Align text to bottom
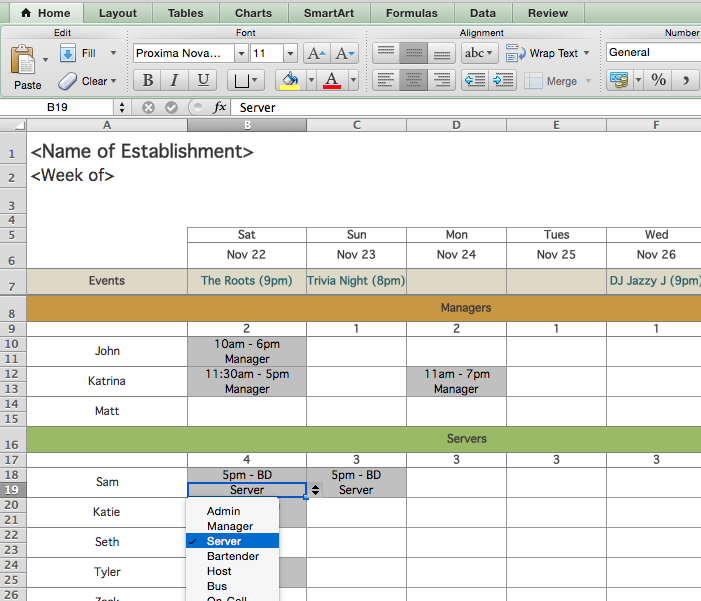This screenshot has height=601, width=701. [x=441, y=53]
